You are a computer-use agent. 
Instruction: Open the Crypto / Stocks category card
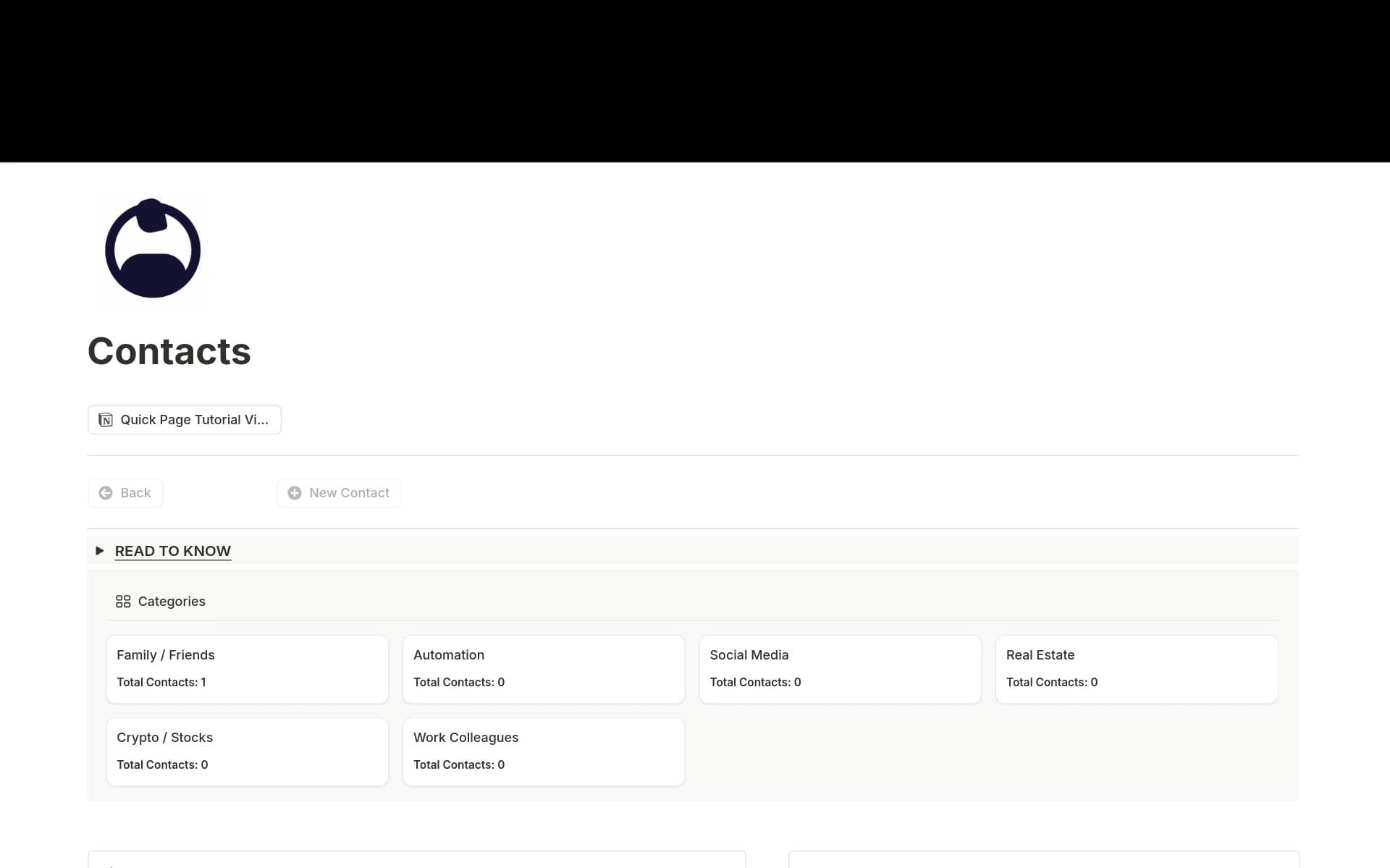pos(247,751)
